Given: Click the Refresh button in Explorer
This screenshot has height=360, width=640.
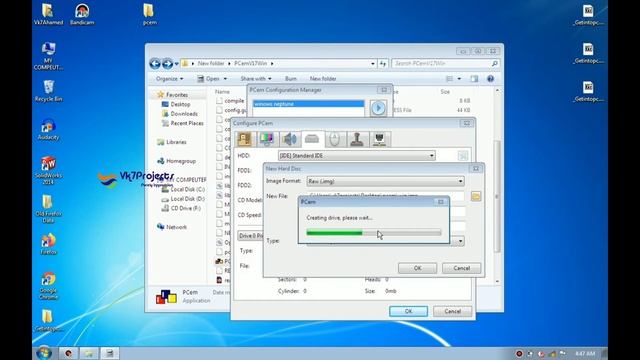Looking at the screenshot, I should coord(382,64).
